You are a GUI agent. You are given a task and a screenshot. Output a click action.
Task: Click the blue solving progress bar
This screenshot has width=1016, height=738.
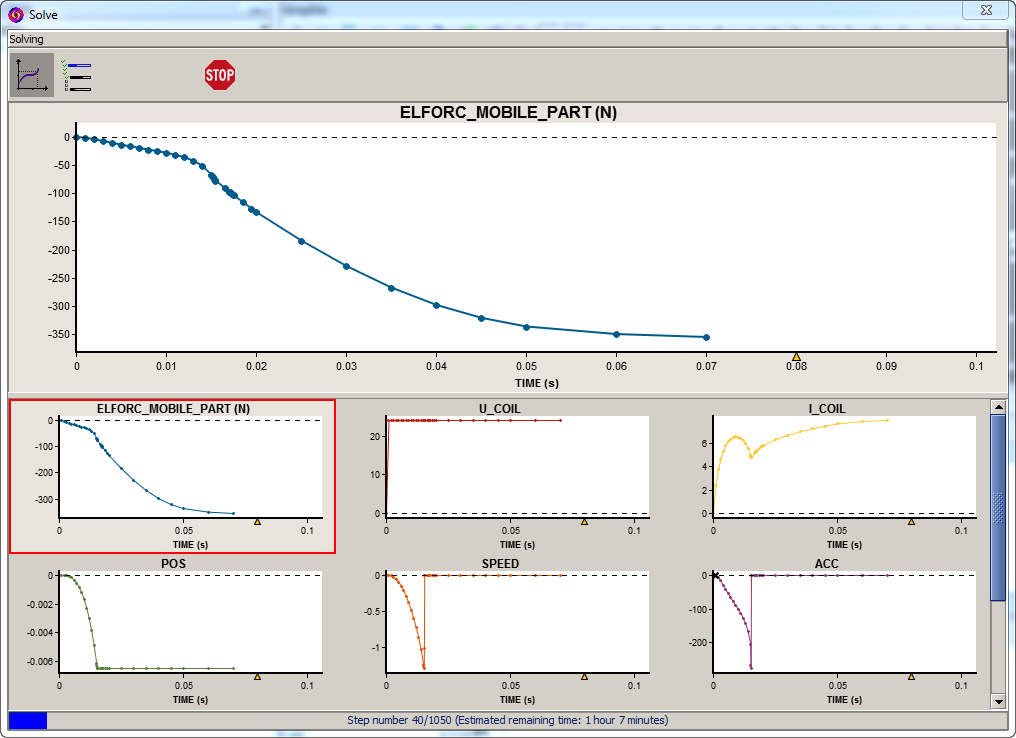pyautogui.click(x=27, y=720)
